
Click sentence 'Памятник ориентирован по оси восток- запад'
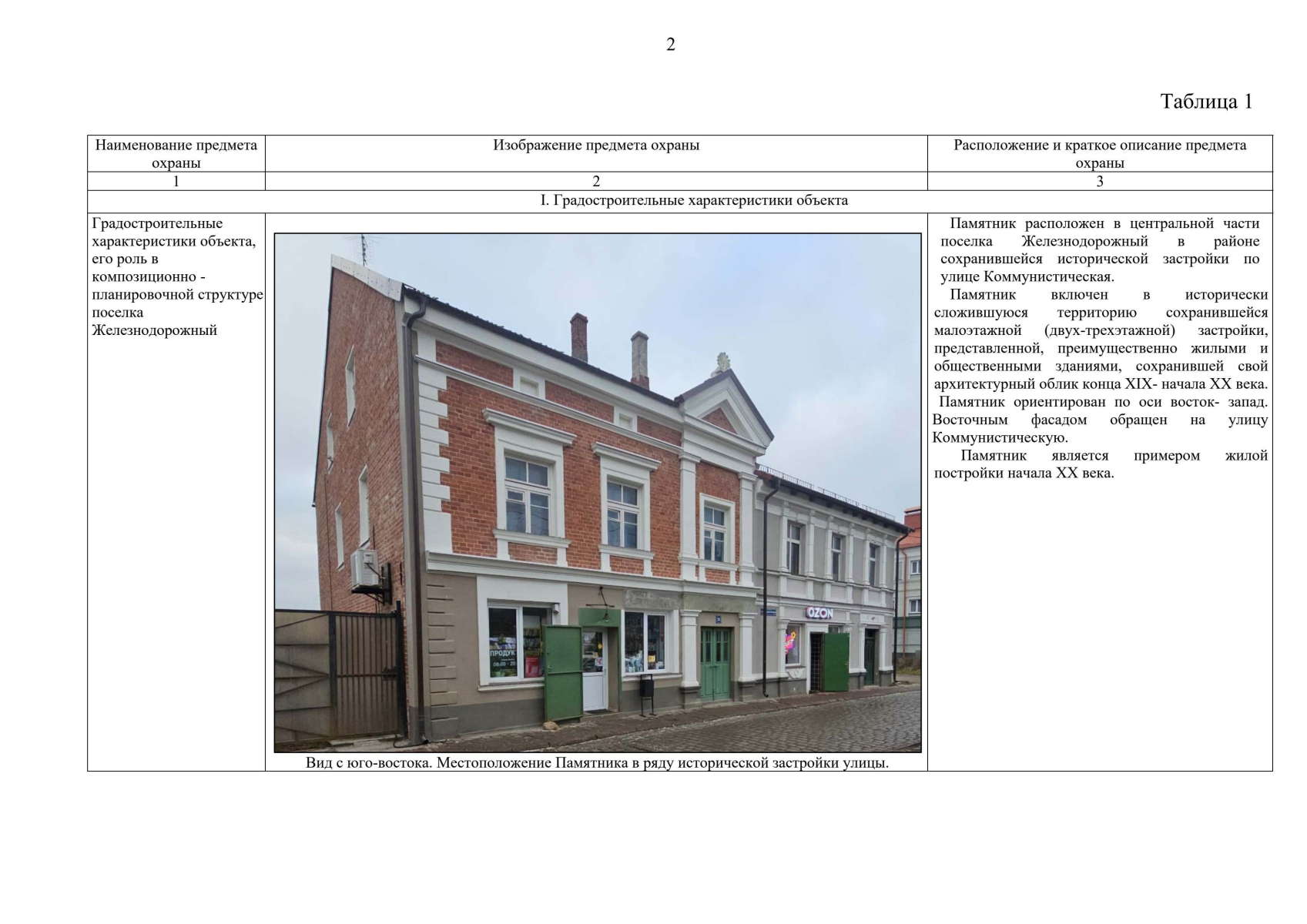click(x=1101, y=402)
